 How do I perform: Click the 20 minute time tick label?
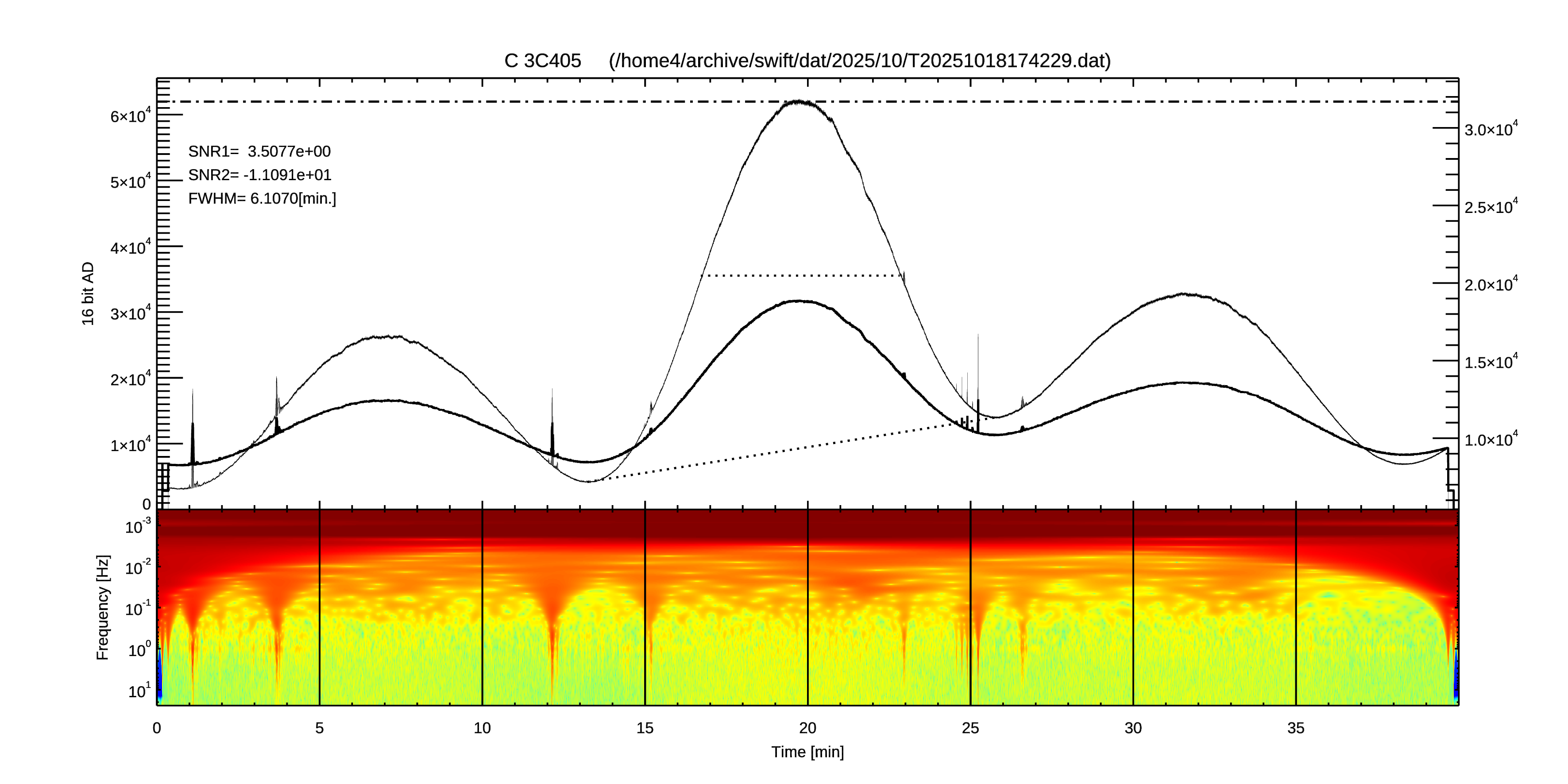pyautogui.click(x=807, y=728)
